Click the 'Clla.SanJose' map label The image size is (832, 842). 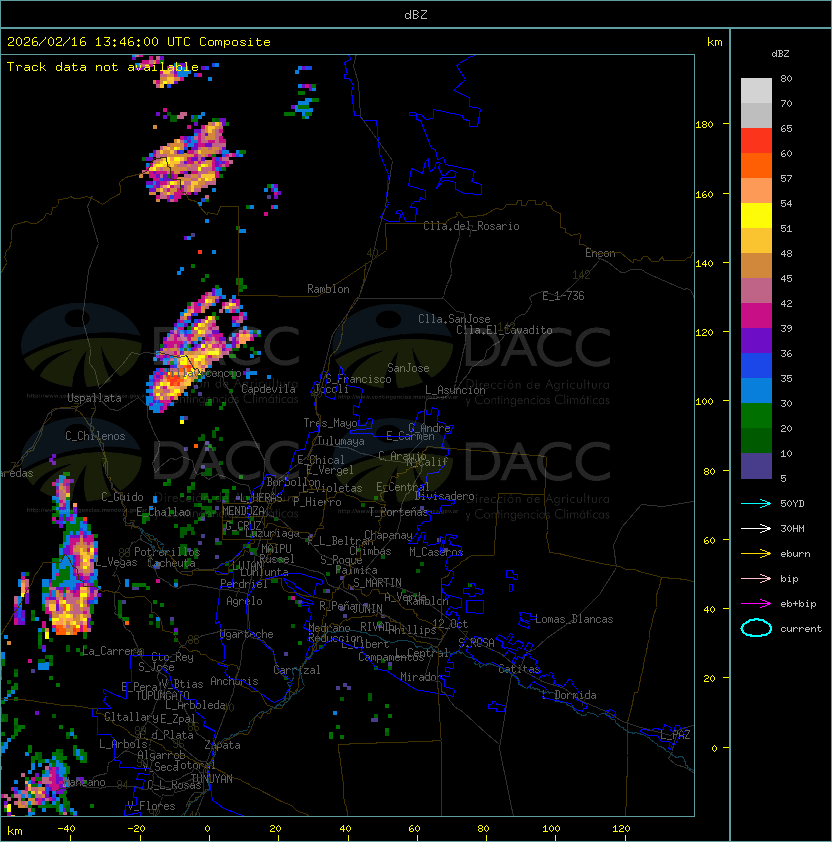pos(454,319)
